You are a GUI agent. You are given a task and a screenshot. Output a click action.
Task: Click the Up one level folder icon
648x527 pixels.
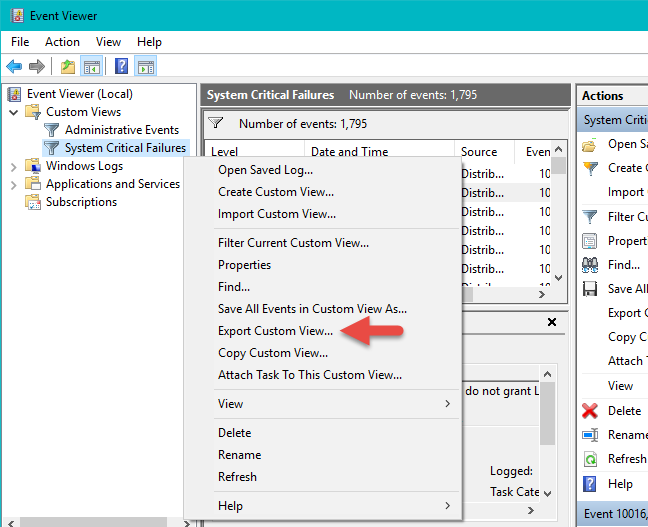tap(68, 66)
